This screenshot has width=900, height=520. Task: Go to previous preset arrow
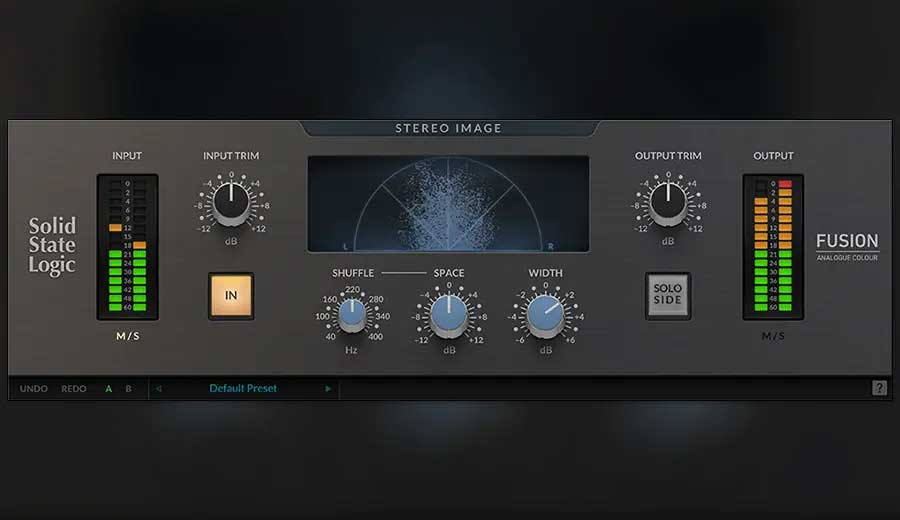coord(158,389)
